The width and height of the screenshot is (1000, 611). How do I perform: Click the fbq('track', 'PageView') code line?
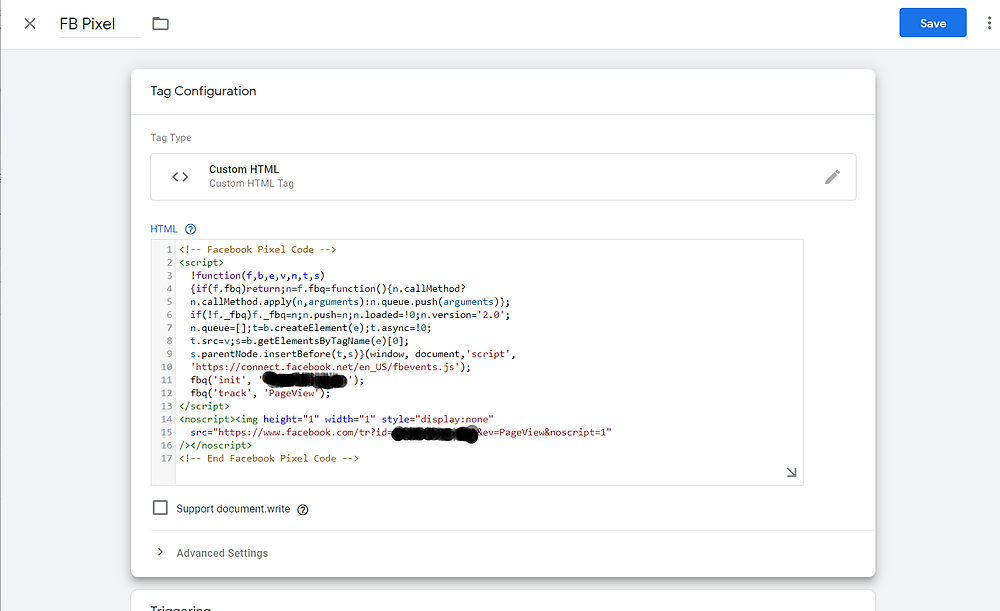tap(260, 393)
